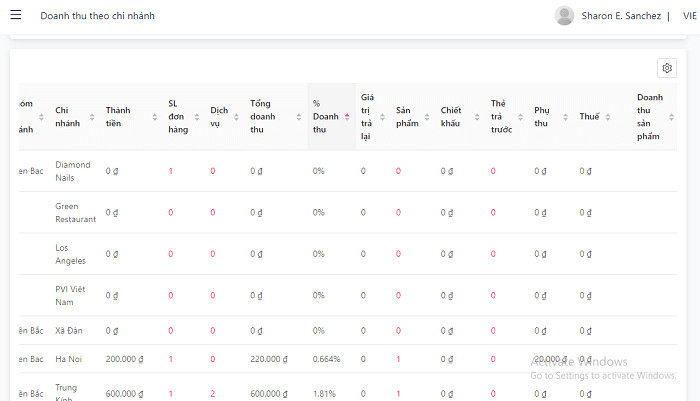
Task: Open VIE language selector
Action: (688, 16)
